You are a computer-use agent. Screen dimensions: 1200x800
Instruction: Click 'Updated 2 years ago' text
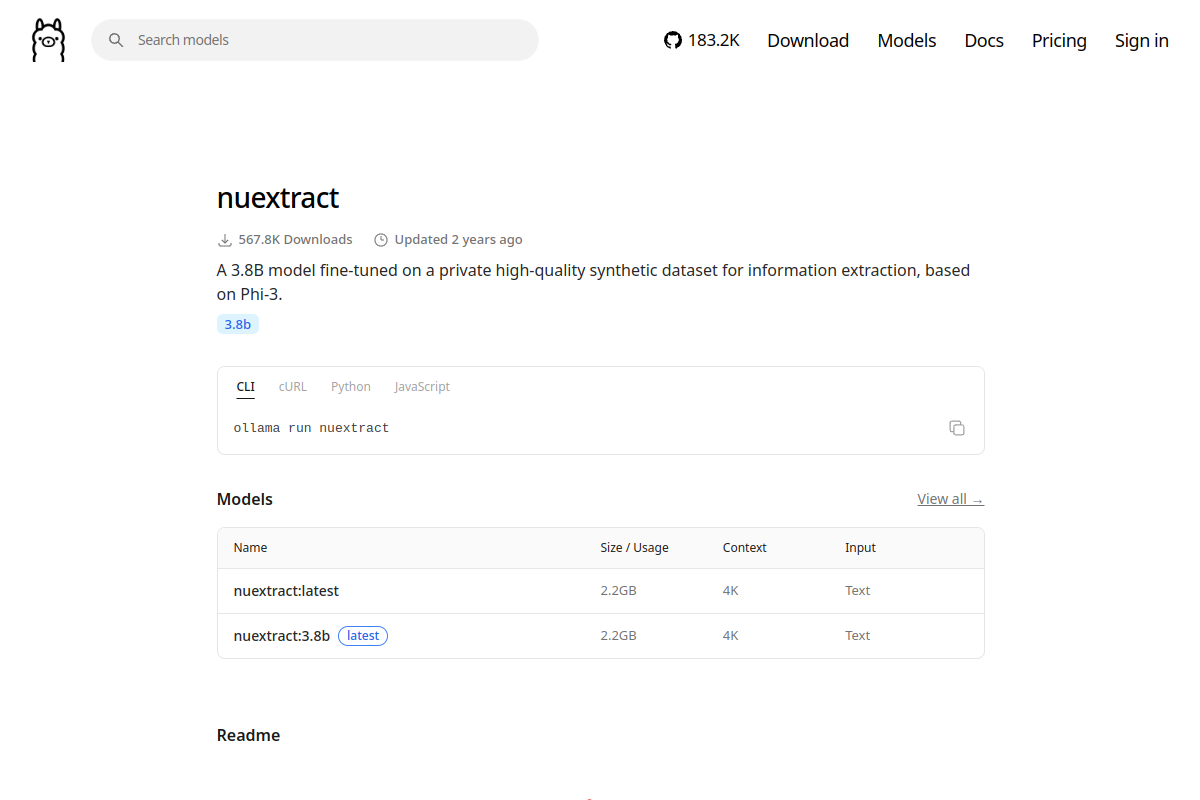pos(458,240)
